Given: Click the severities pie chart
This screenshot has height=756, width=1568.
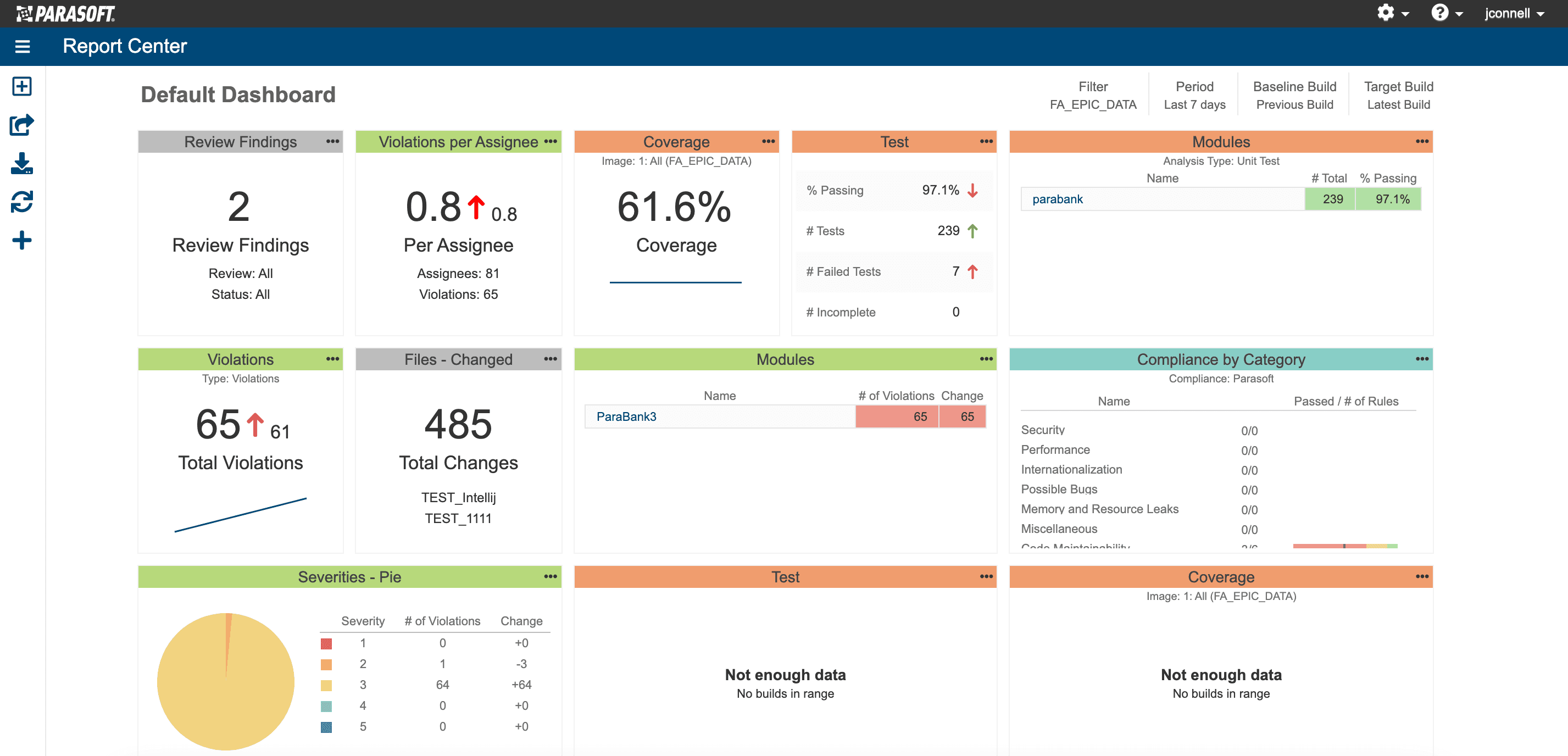Looking at the screenshot, I should click(225, 681).
